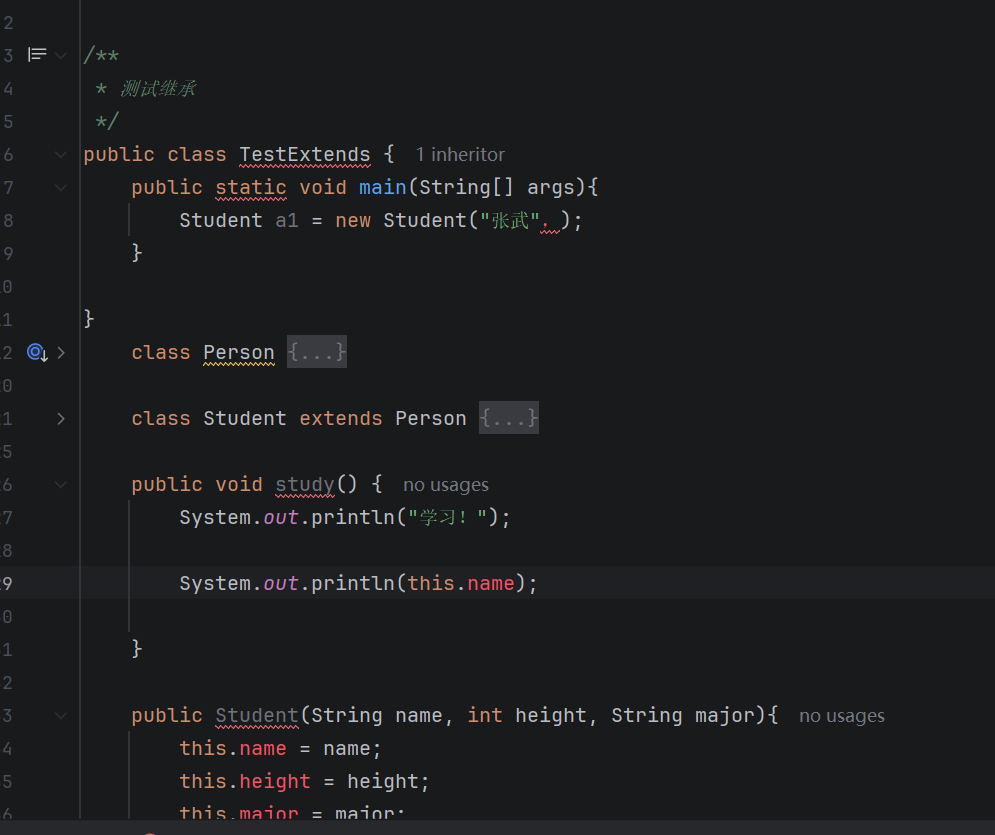Click the TestExtends class name
Image resolution: width=995 pixels, height=835 pixels.
(x=305, y=155)
